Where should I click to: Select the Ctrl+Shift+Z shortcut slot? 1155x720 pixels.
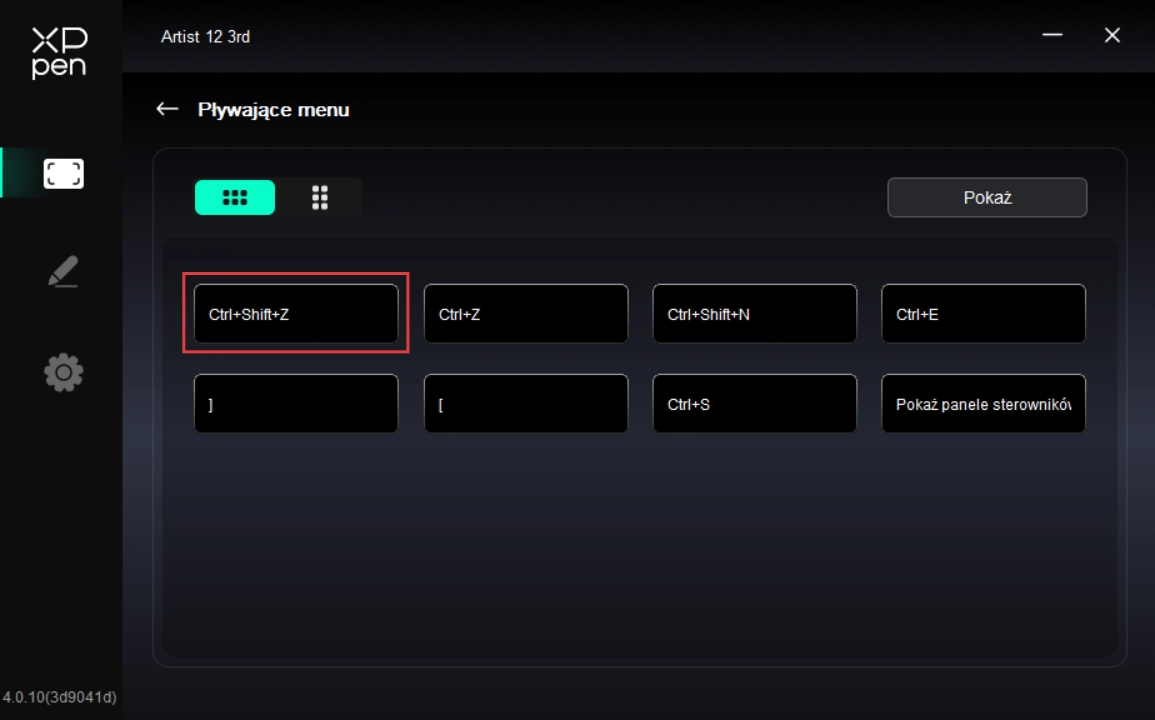(x=296, y=314)
